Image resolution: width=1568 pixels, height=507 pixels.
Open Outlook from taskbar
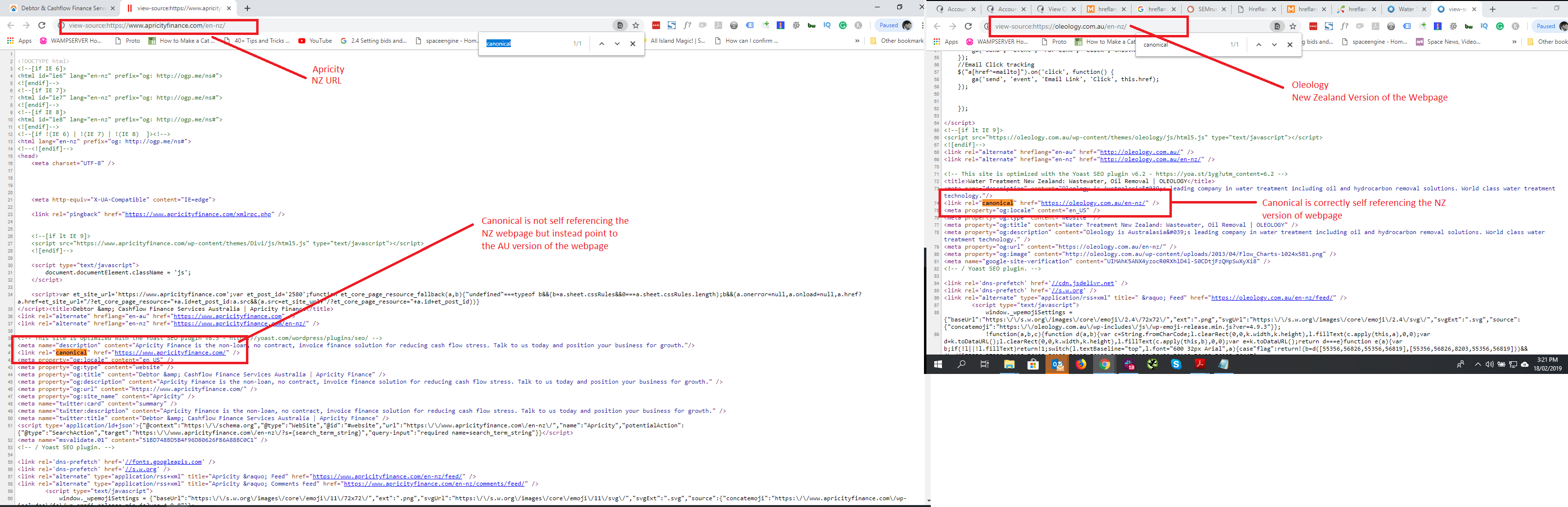point(1057,364)
